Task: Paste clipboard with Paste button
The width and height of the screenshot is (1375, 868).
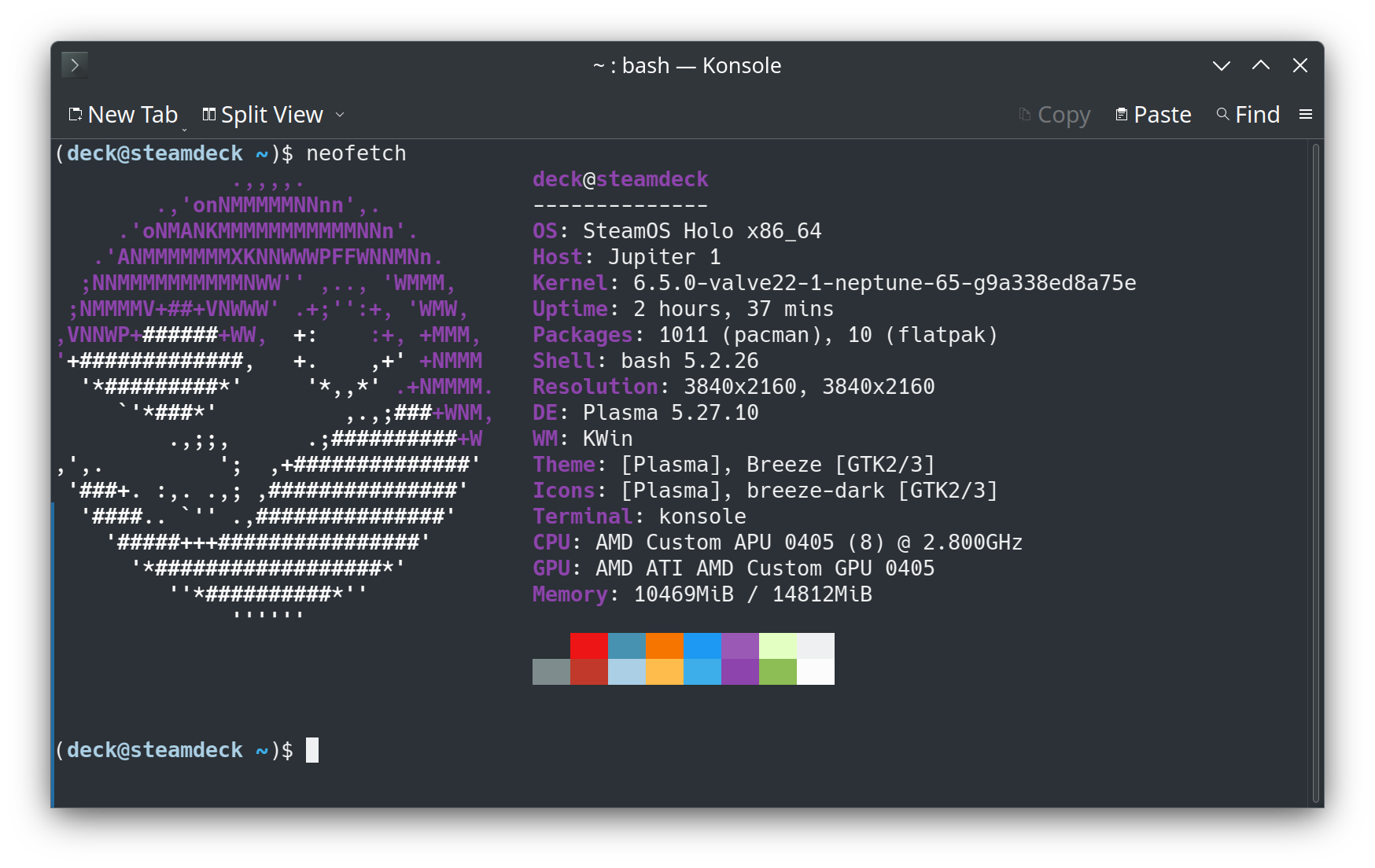Action: coord(1153,115)
